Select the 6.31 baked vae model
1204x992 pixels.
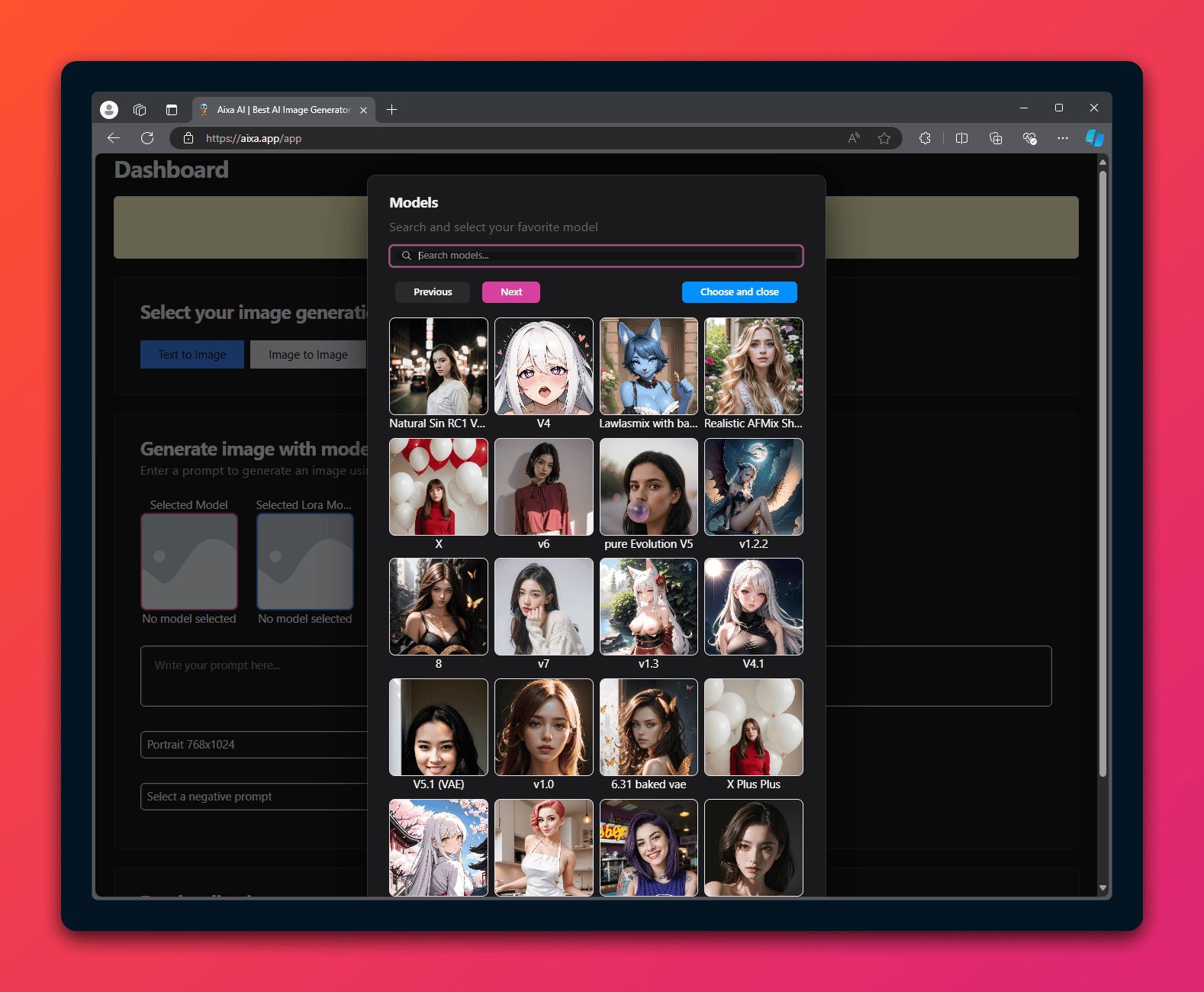tap(649, 727)
